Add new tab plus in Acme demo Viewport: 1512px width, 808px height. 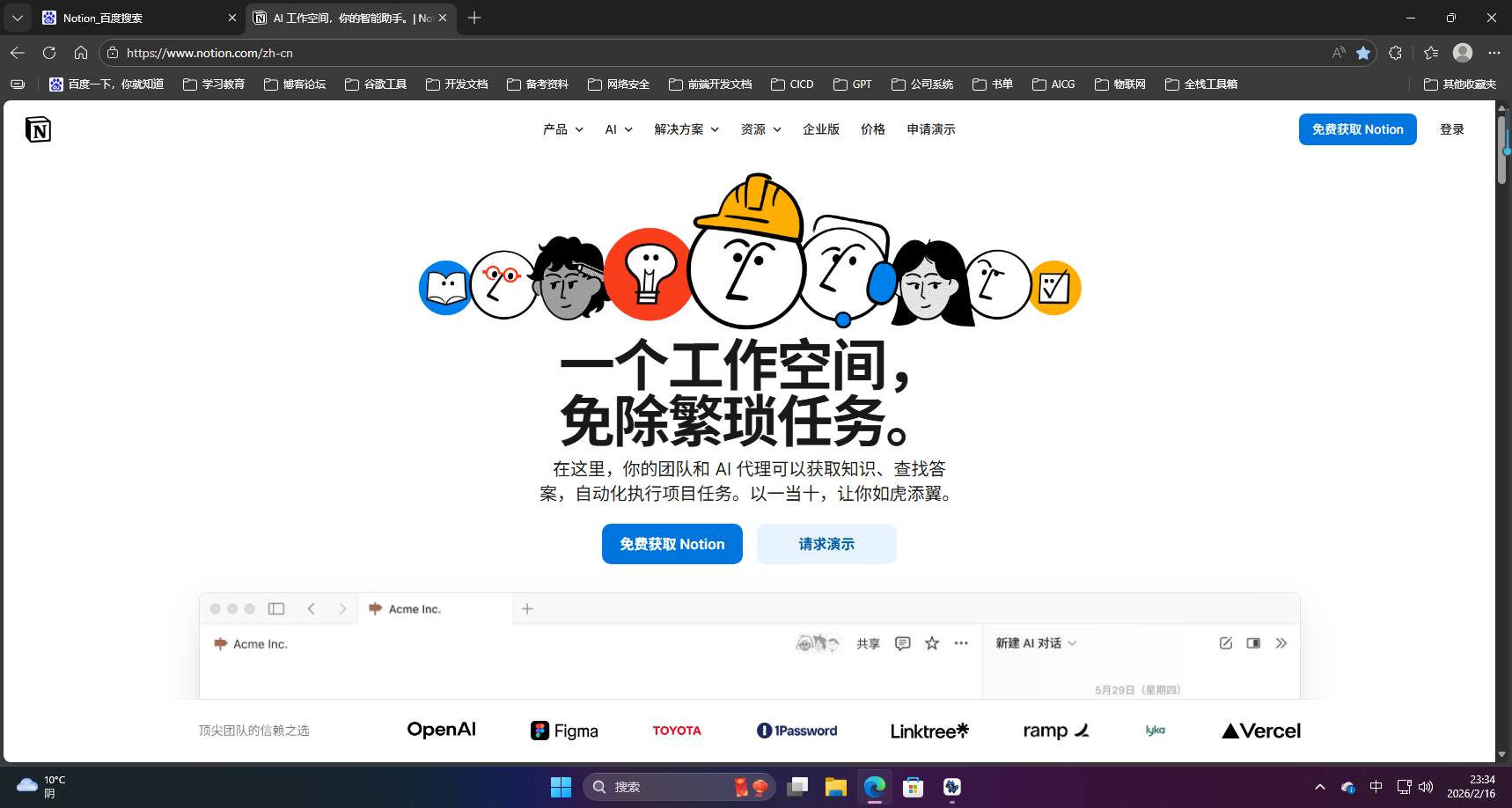(x=527, y=609)
